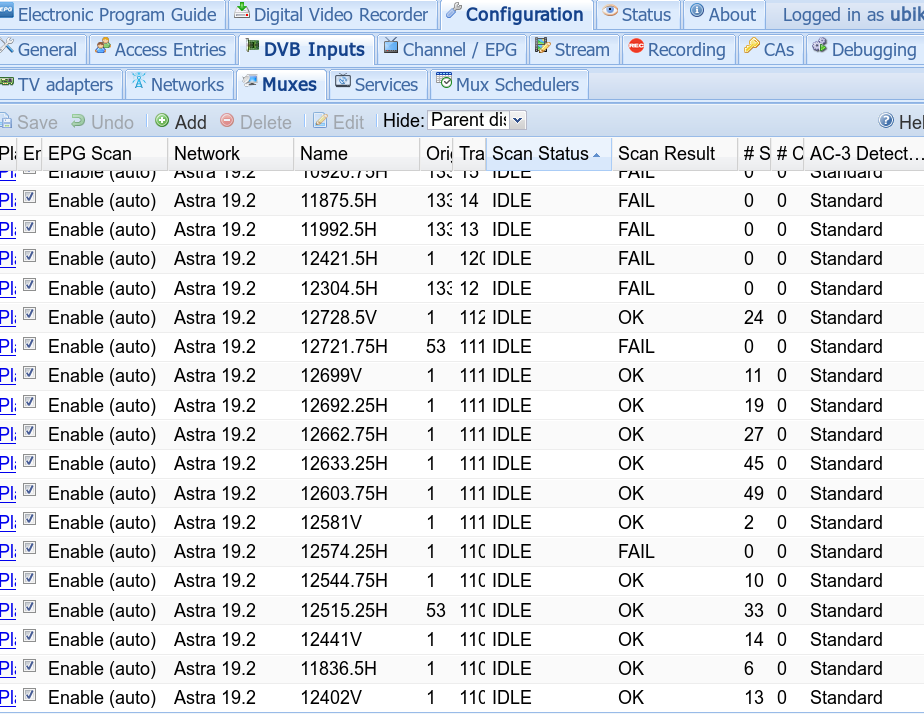Screen dimensions: 924x714
Task: Toggle Enabled checkbox for mux 12633.25H
Action: [29, 461]
